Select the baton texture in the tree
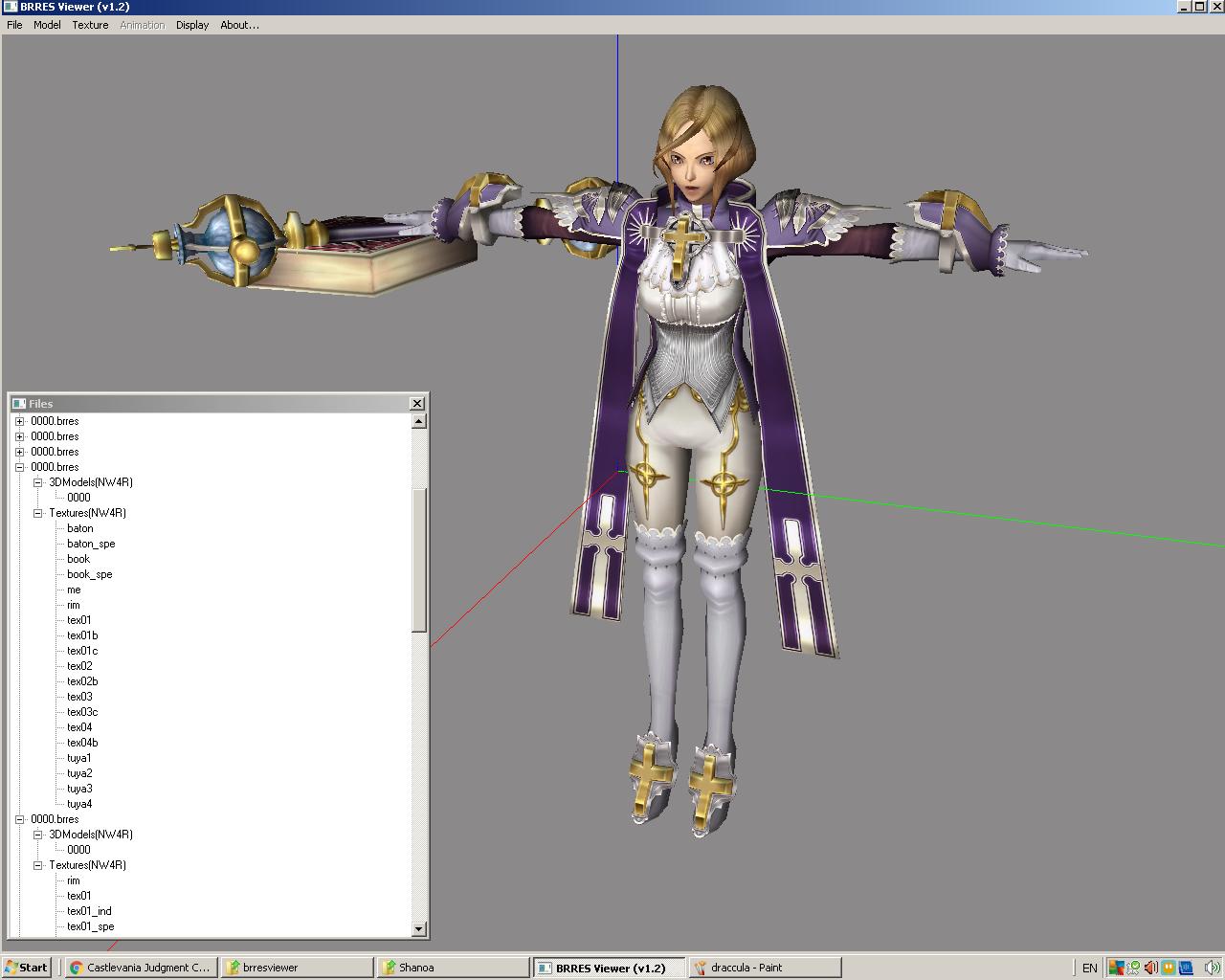Image resolution: width=1225 pixels, height=980 pixels. (79, 528)
